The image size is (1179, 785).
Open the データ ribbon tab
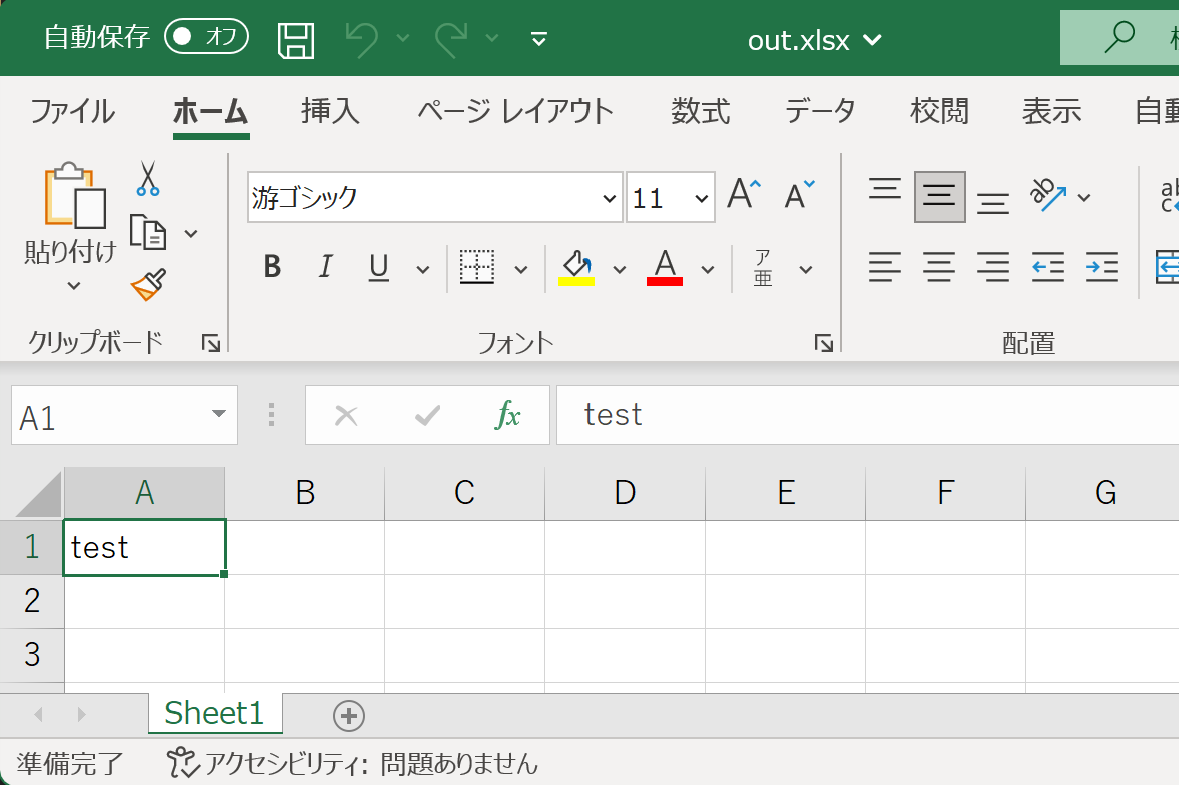pos(819,111)
